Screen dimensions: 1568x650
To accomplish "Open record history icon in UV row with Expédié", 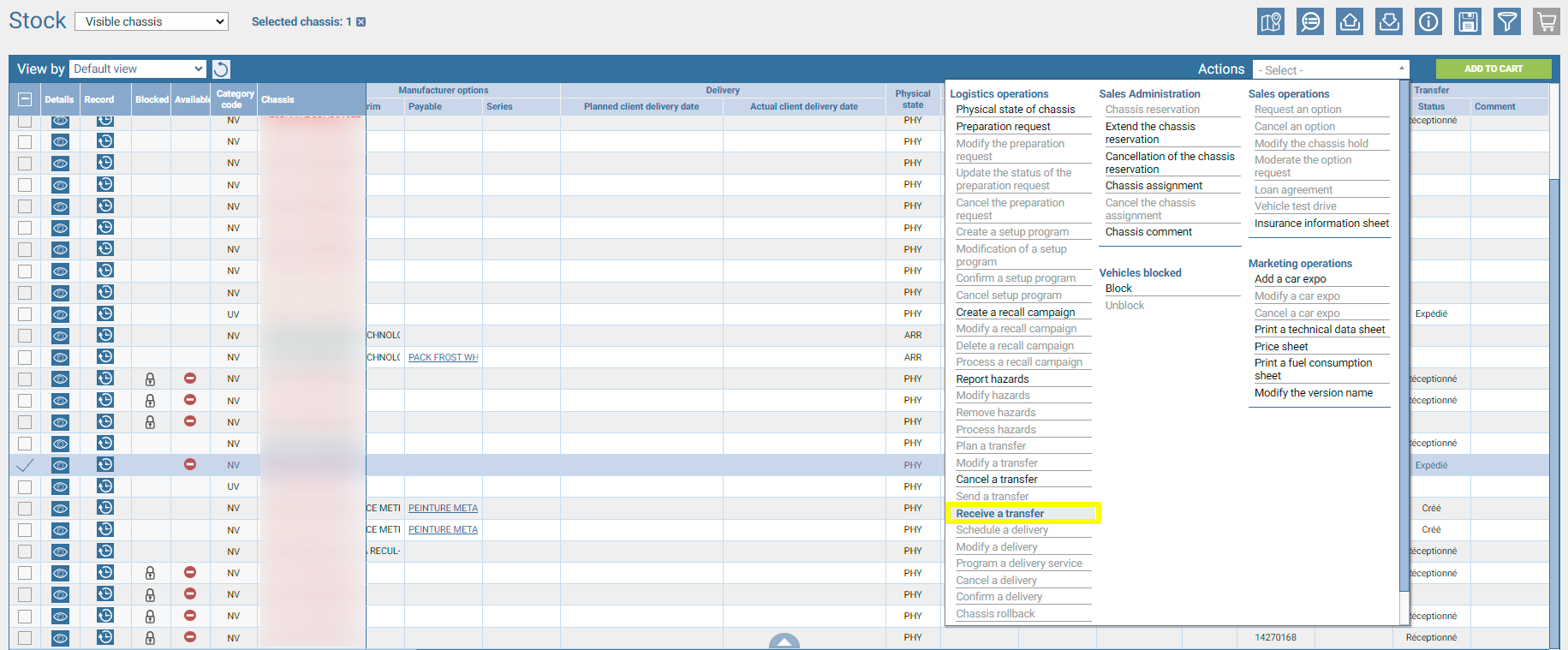I will pos(105,313).
